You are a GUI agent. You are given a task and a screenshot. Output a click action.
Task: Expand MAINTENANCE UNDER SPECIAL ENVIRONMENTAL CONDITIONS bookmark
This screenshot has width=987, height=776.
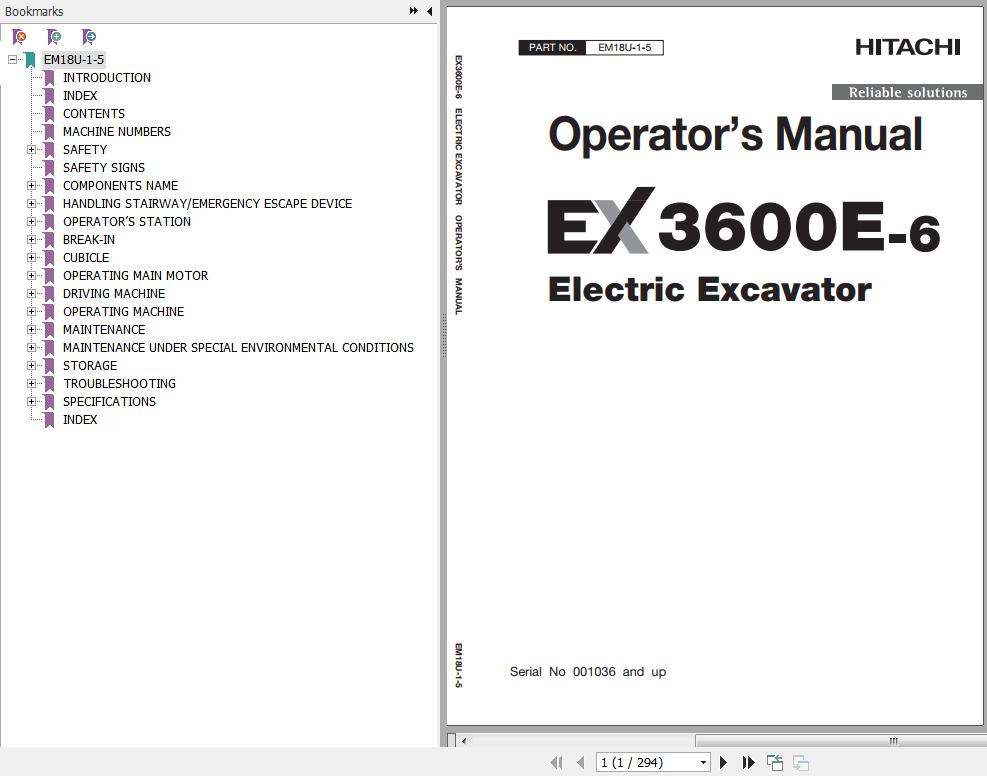[x=31, y=348]
